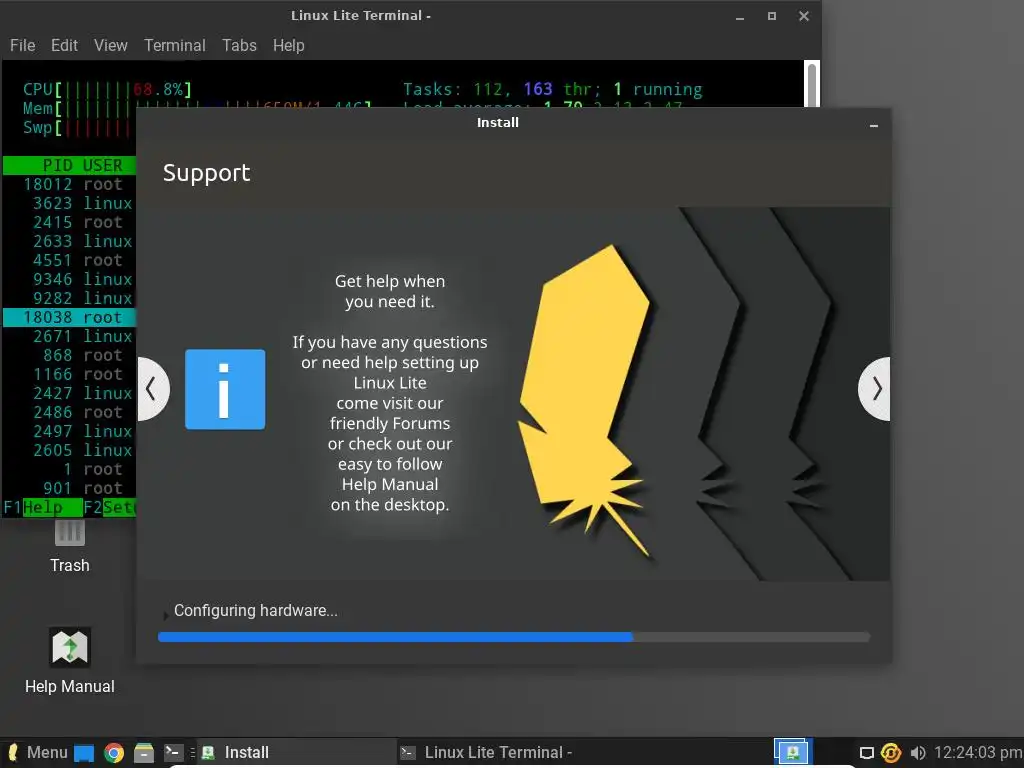Image resolution: width=1024 pixels, height=768 pixels.
Task: Open the File menu in Terminal
Action: (22, 45)
